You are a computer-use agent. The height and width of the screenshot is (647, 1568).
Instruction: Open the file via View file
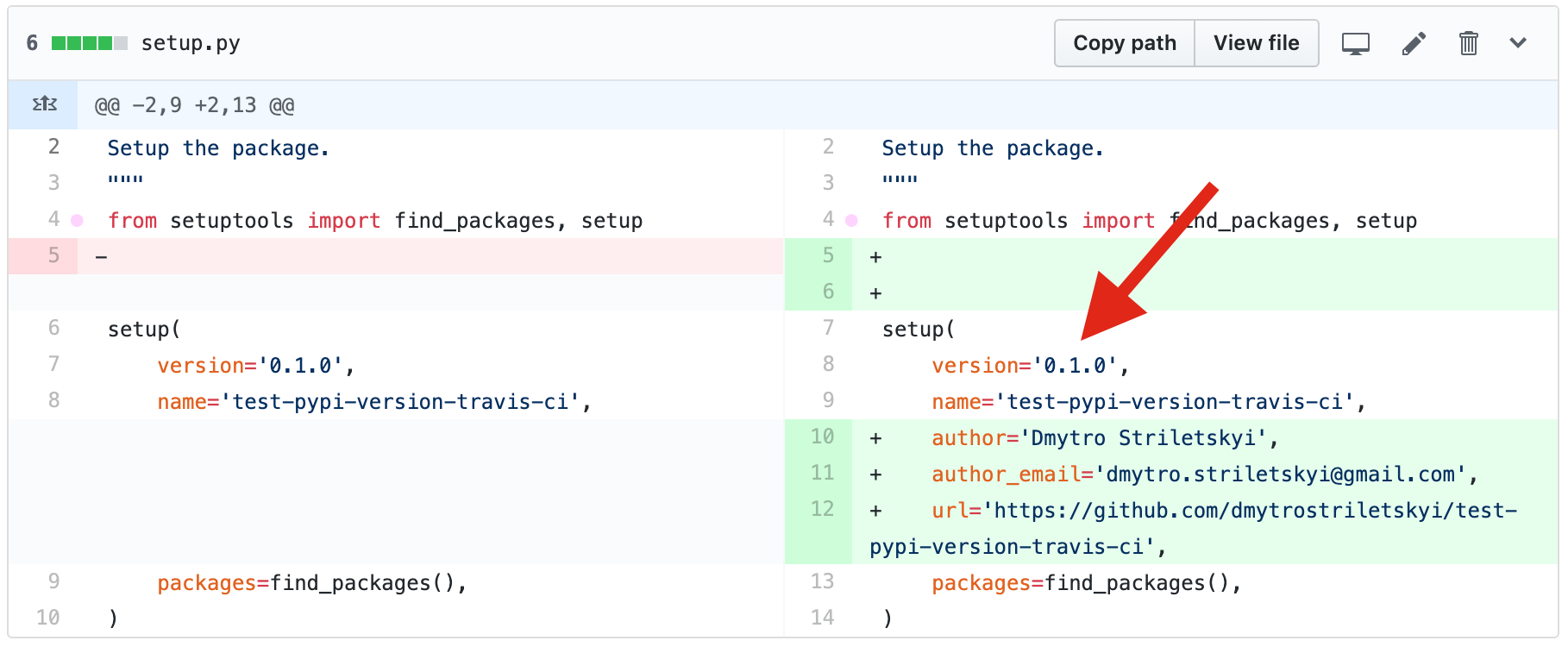(1256, 43)
